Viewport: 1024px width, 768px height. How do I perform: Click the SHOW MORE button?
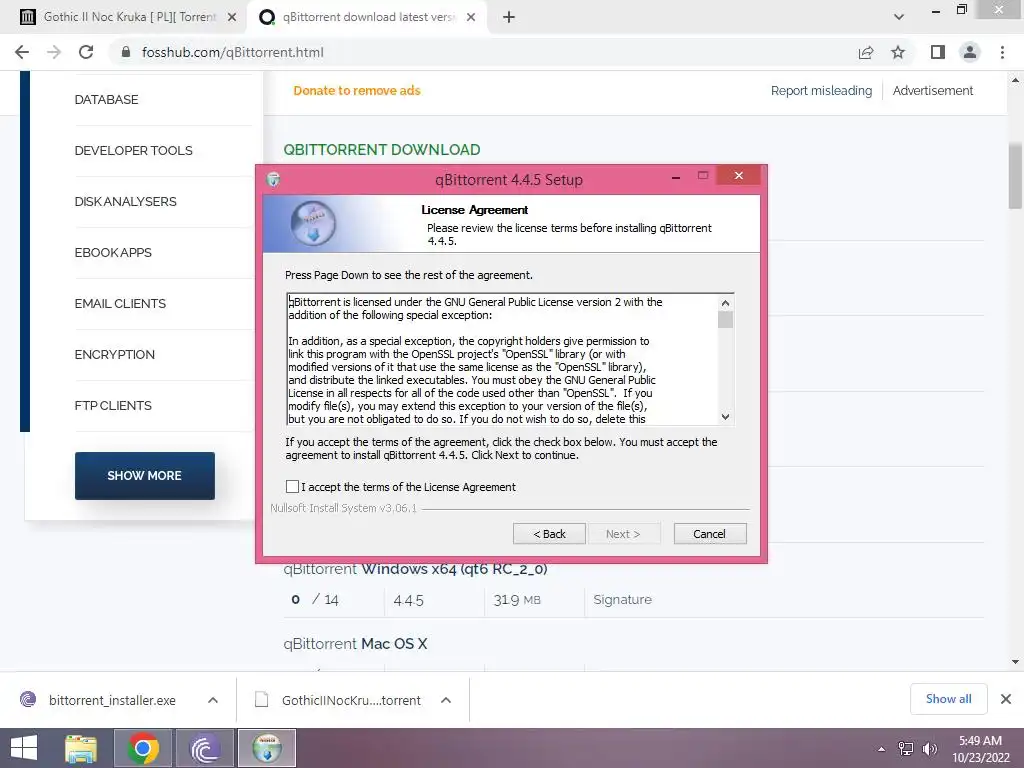coord(144,475)
